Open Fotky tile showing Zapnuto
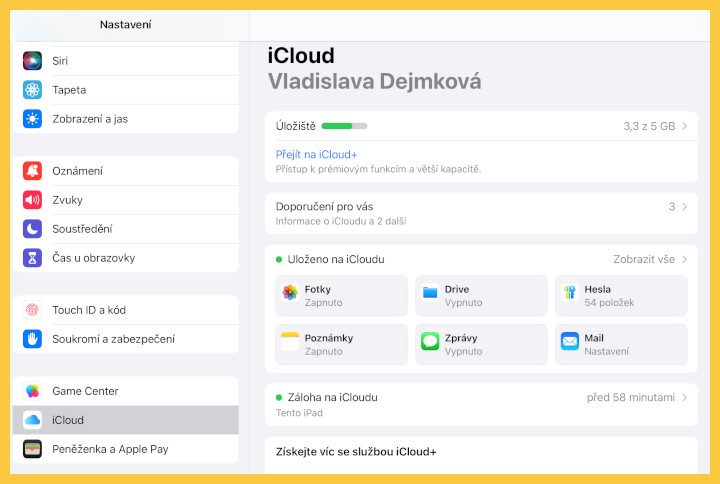 point(341,295)
